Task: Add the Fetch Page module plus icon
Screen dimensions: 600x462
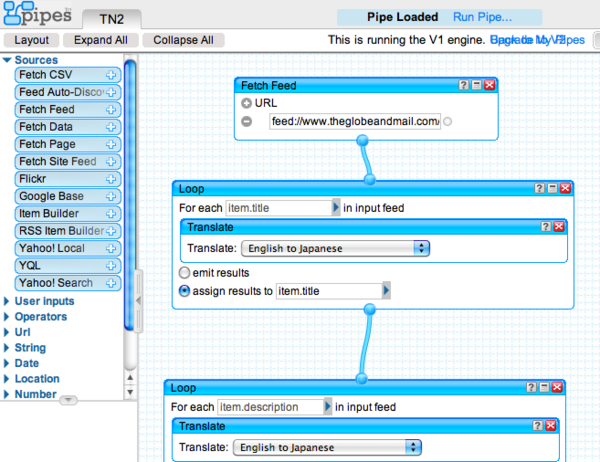Action: click(x=111, y=144)
